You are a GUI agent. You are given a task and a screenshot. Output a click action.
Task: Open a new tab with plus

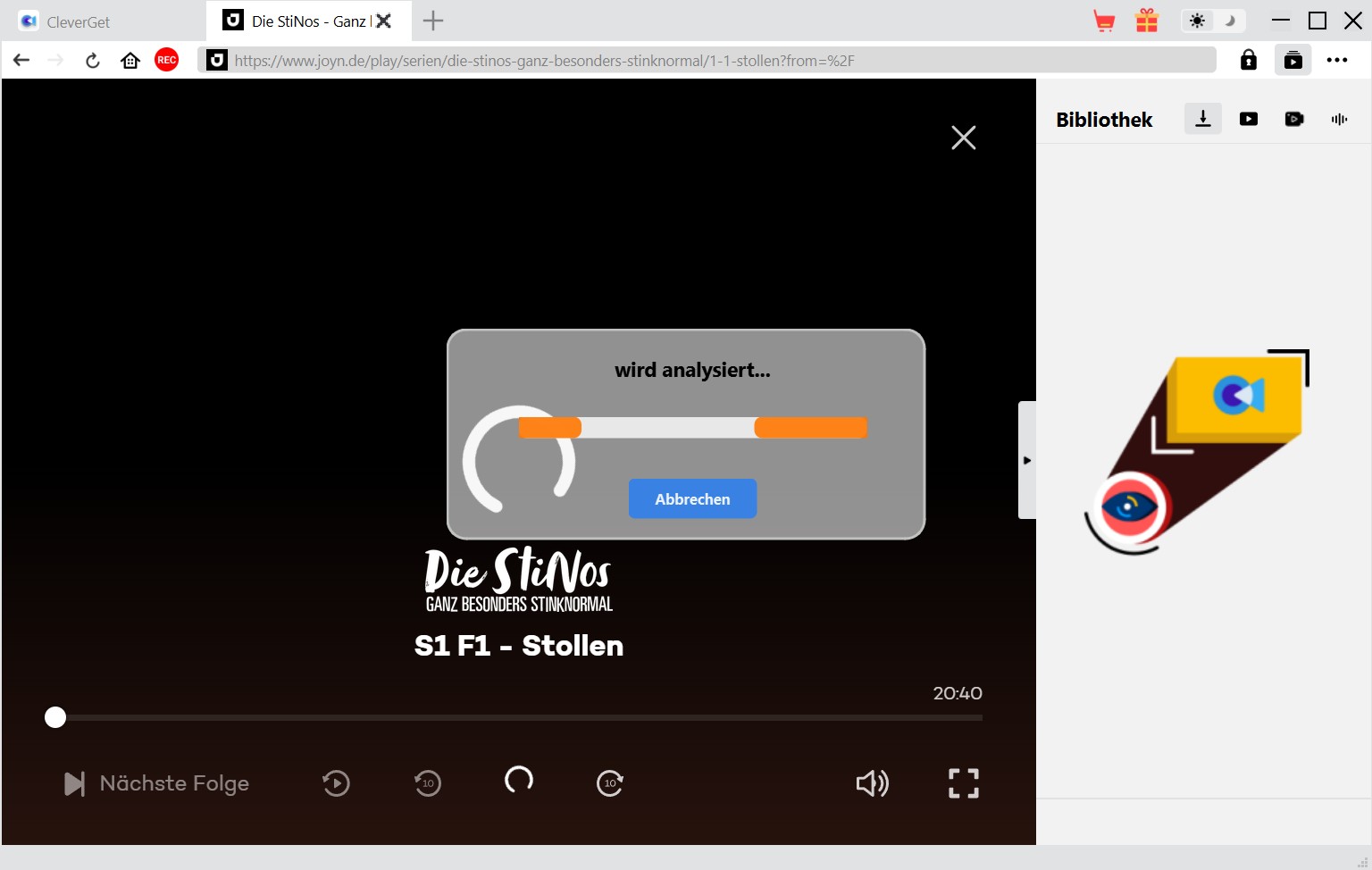(433, 21)
